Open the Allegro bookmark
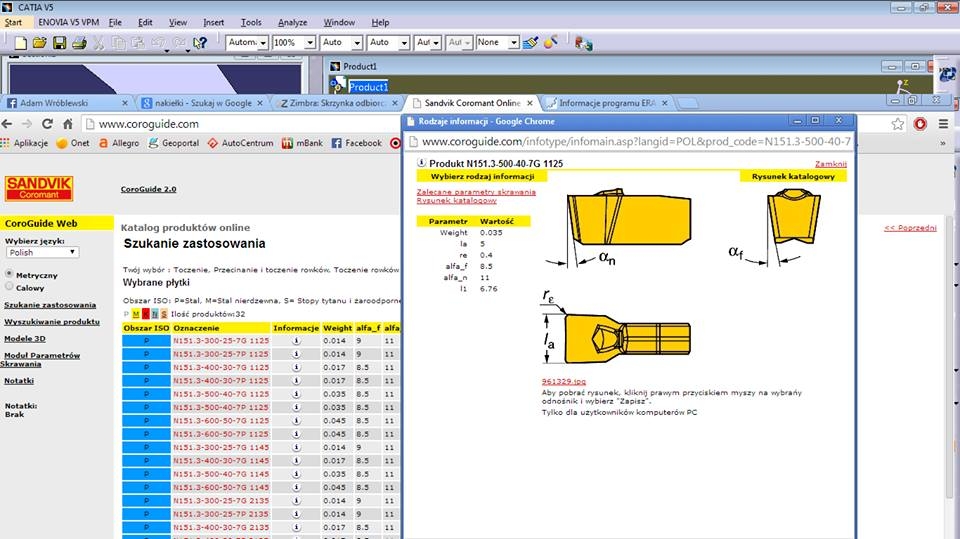The image size is (960, 539). pyautogui.click(x=119, y=143)
